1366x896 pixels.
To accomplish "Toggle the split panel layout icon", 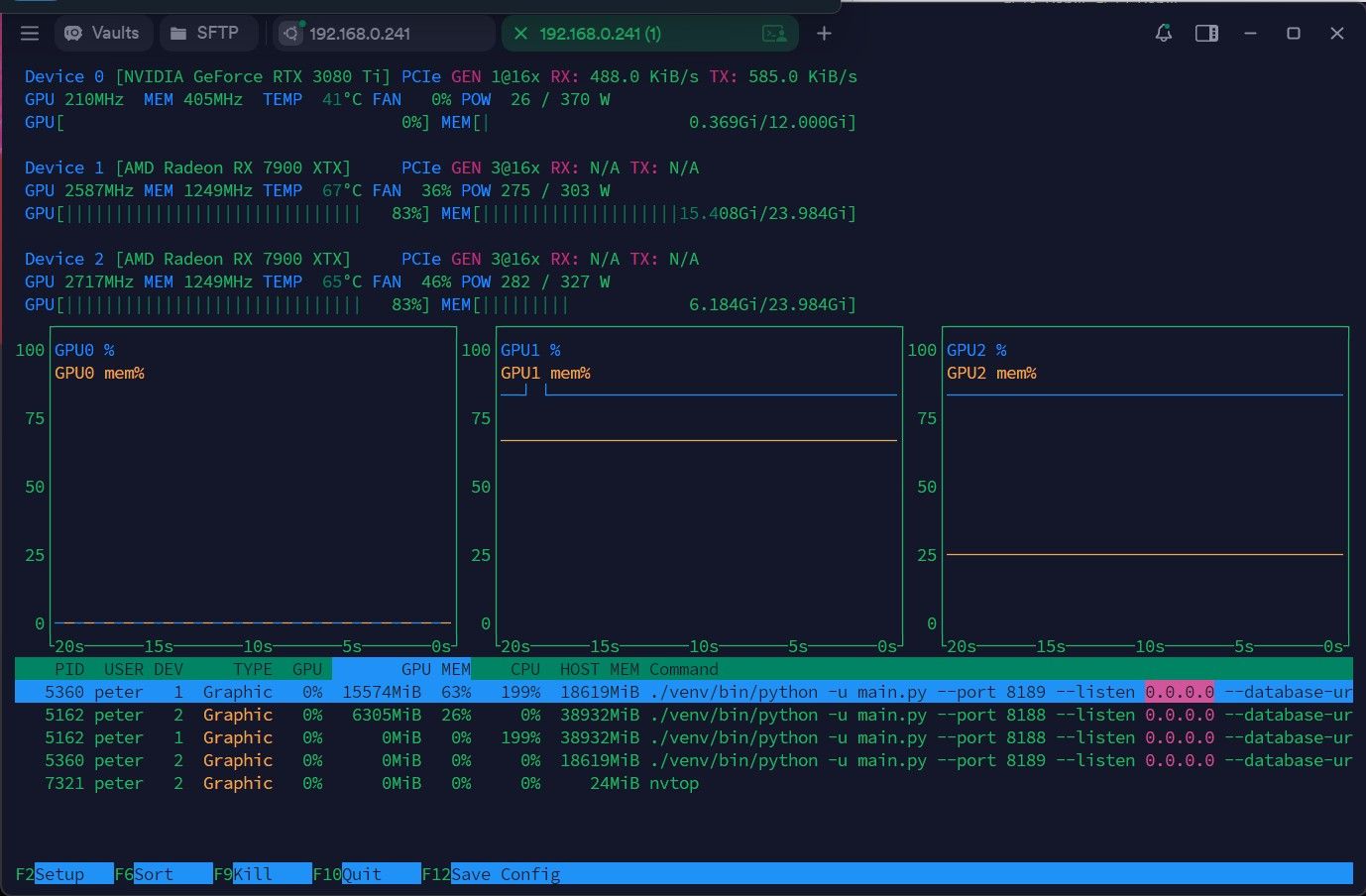I will point(1206,34).
